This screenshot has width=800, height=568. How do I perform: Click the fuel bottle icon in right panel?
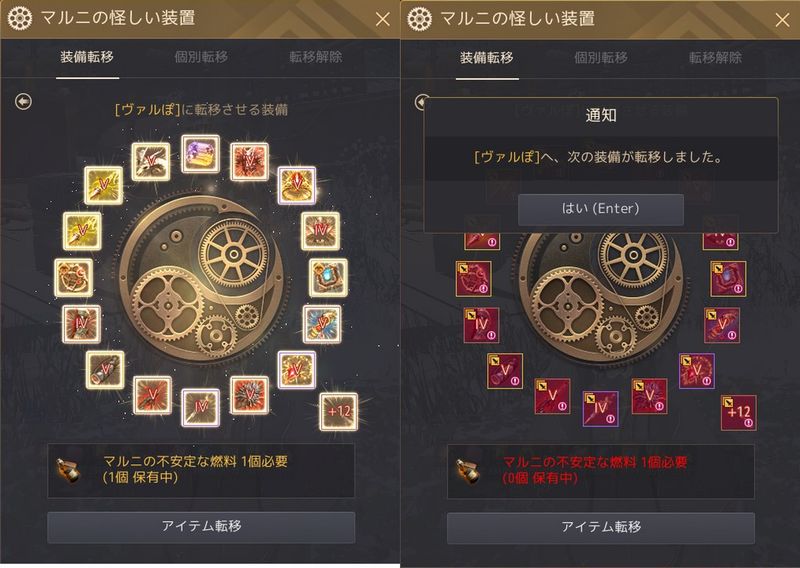468,471
